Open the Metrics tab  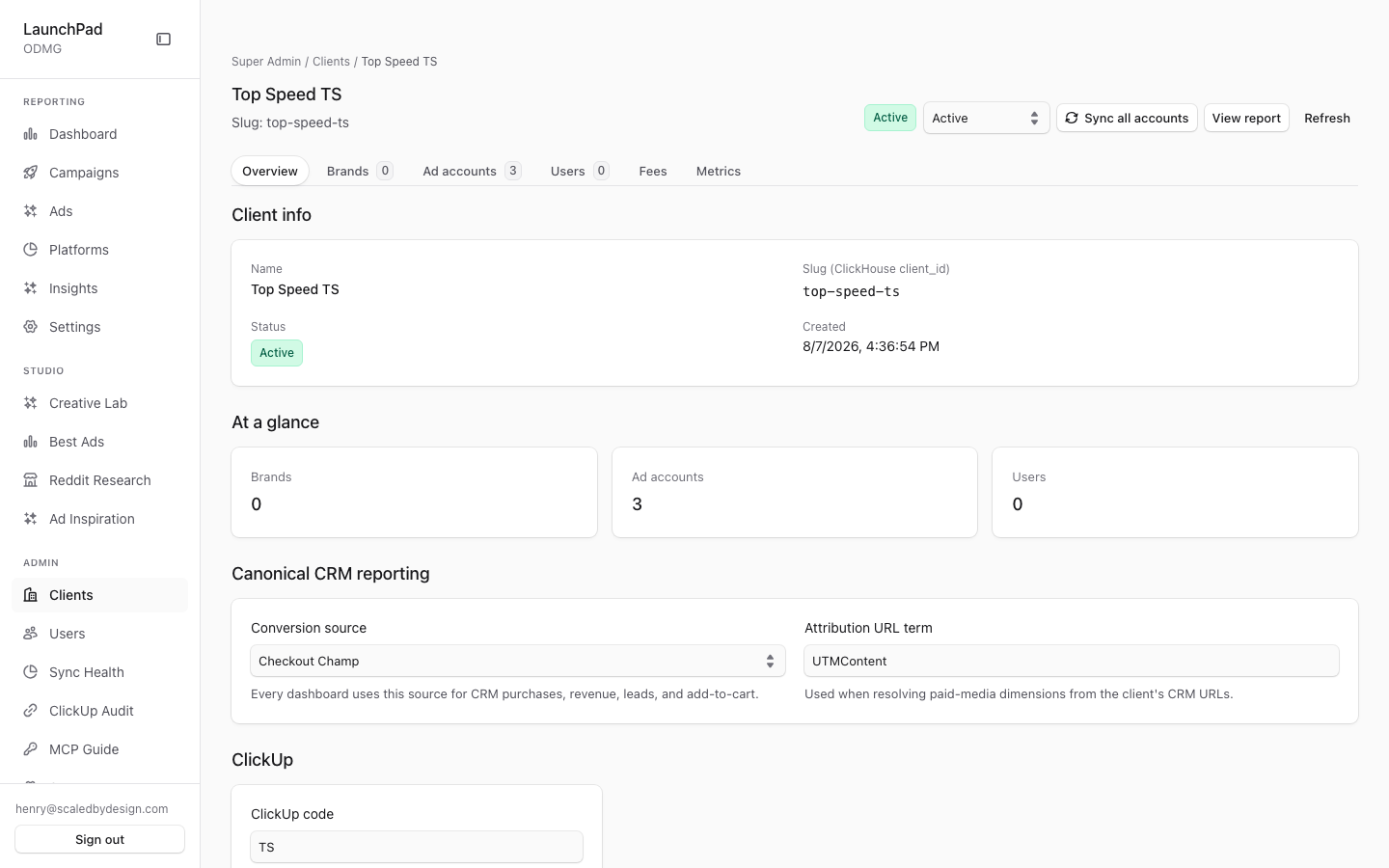[x=719, y=171]
